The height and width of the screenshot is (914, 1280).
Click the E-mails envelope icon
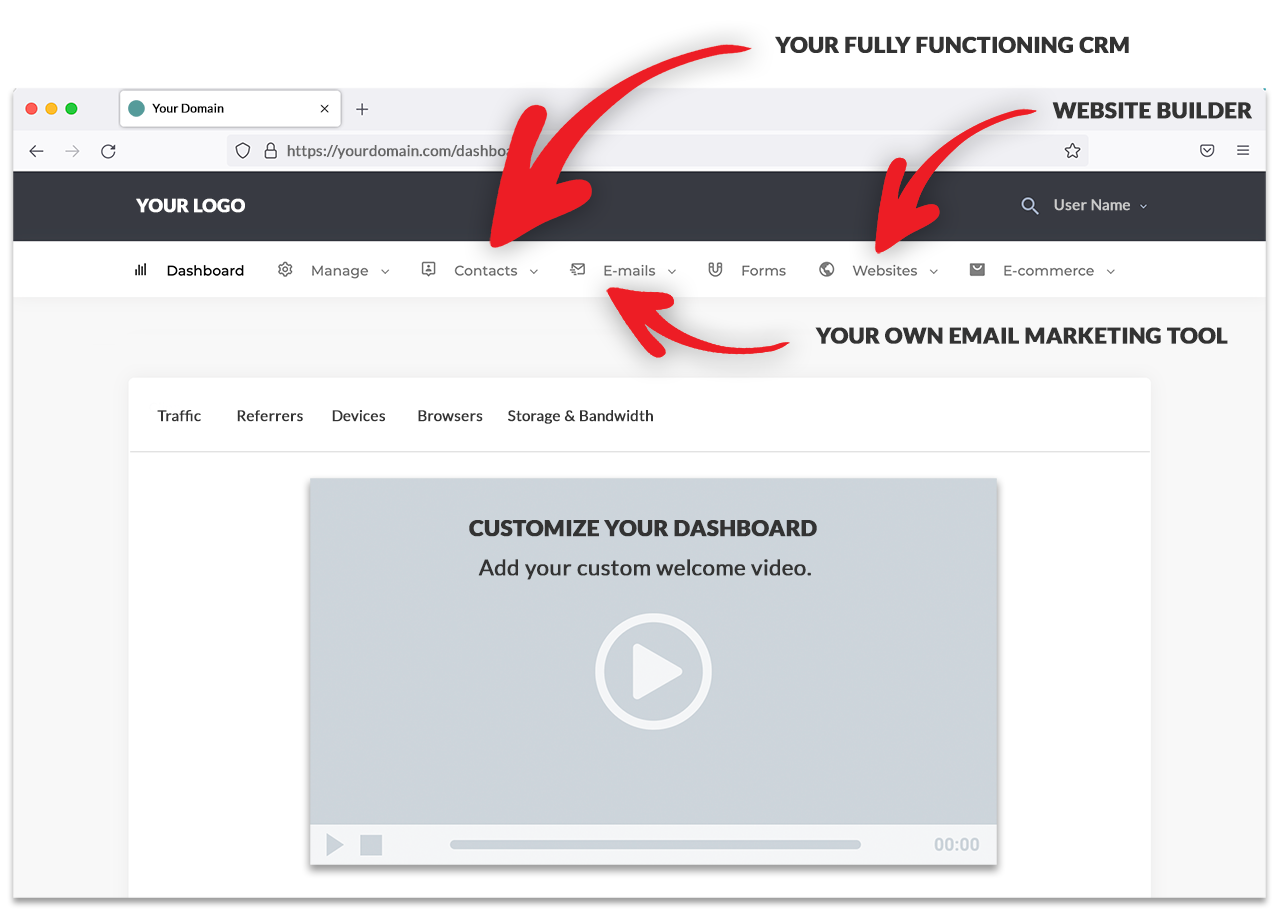(578, 269)
